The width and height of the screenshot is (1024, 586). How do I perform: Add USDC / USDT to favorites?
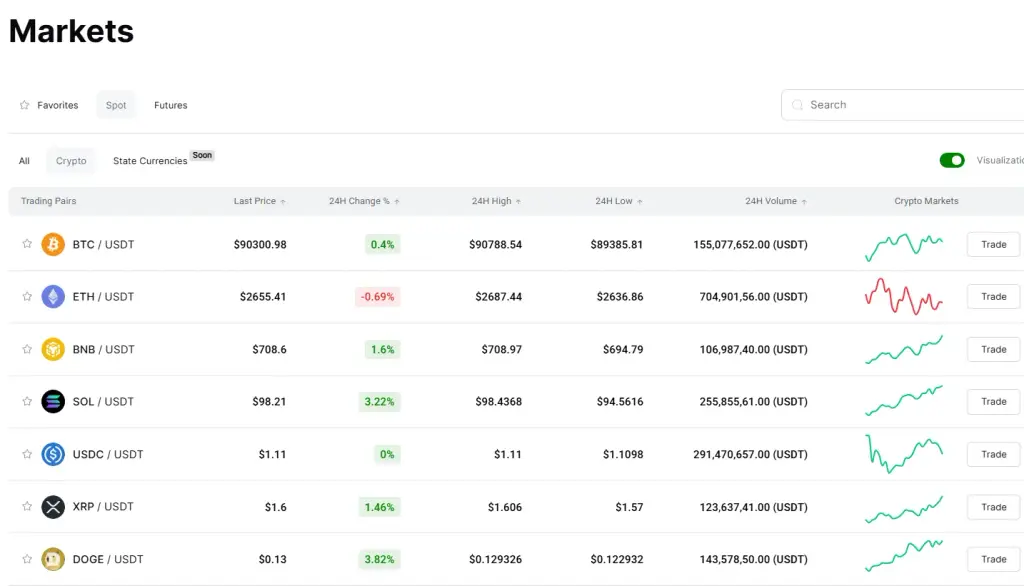pyautogui.click(x=27, y=453)
